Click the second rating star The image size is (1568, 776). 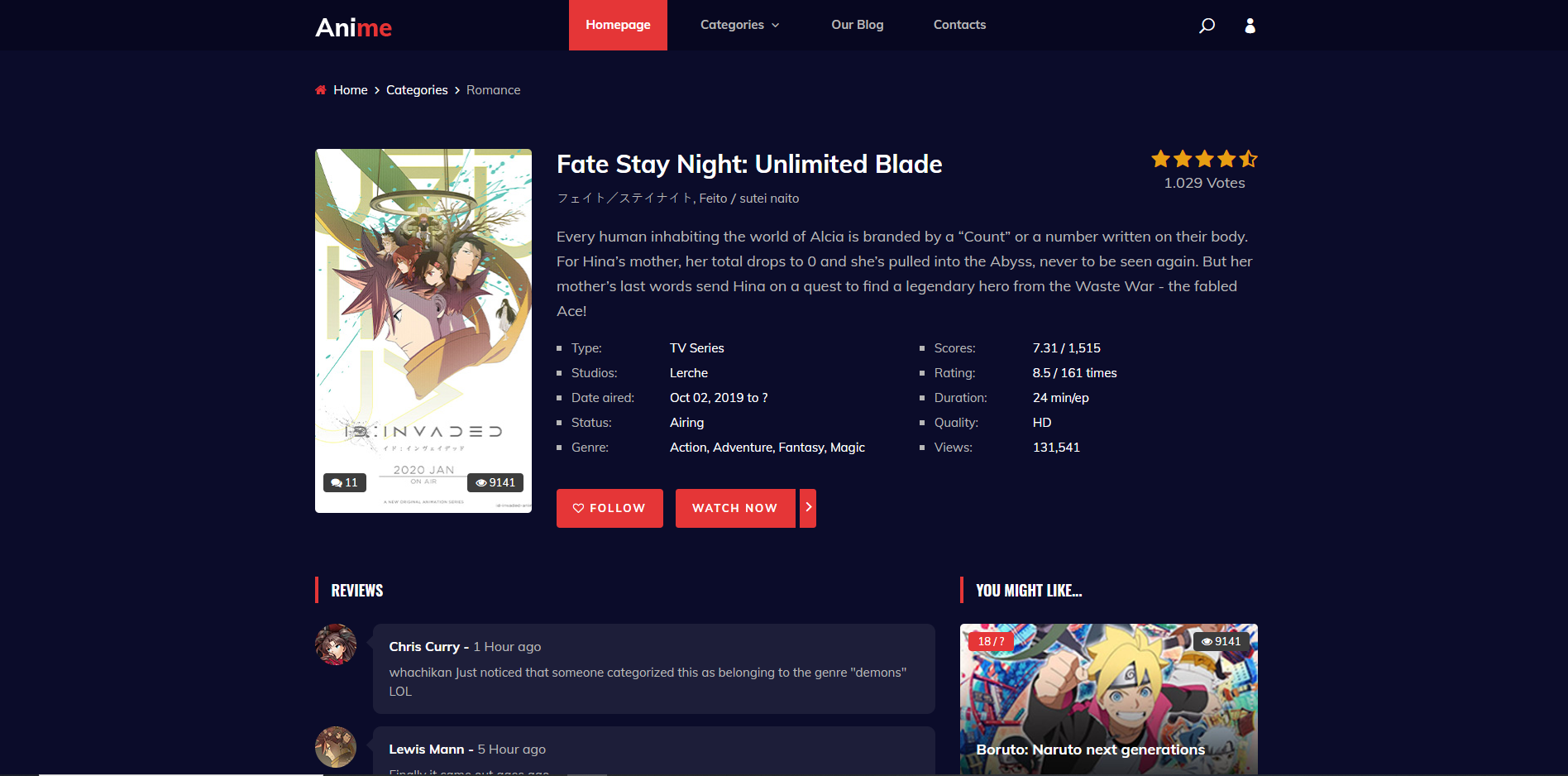1183,159
